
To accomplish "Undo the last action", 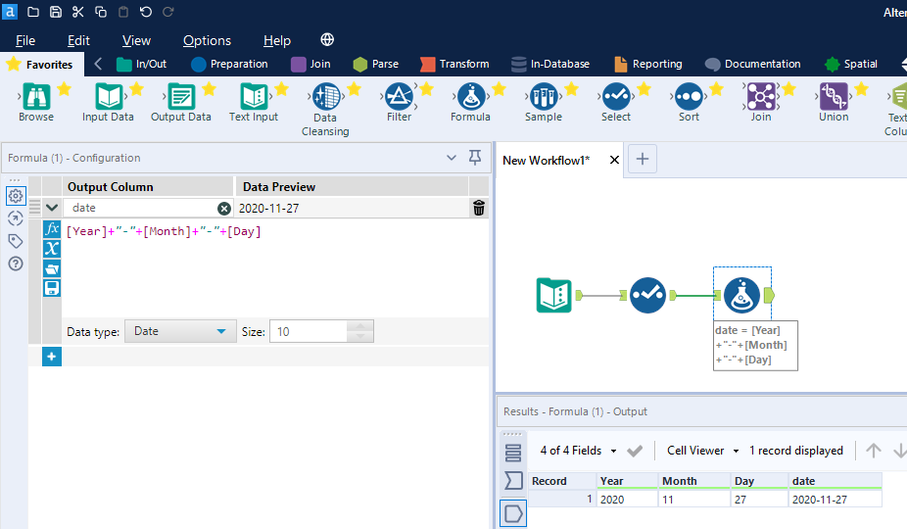I will click(x=146, y=12).
